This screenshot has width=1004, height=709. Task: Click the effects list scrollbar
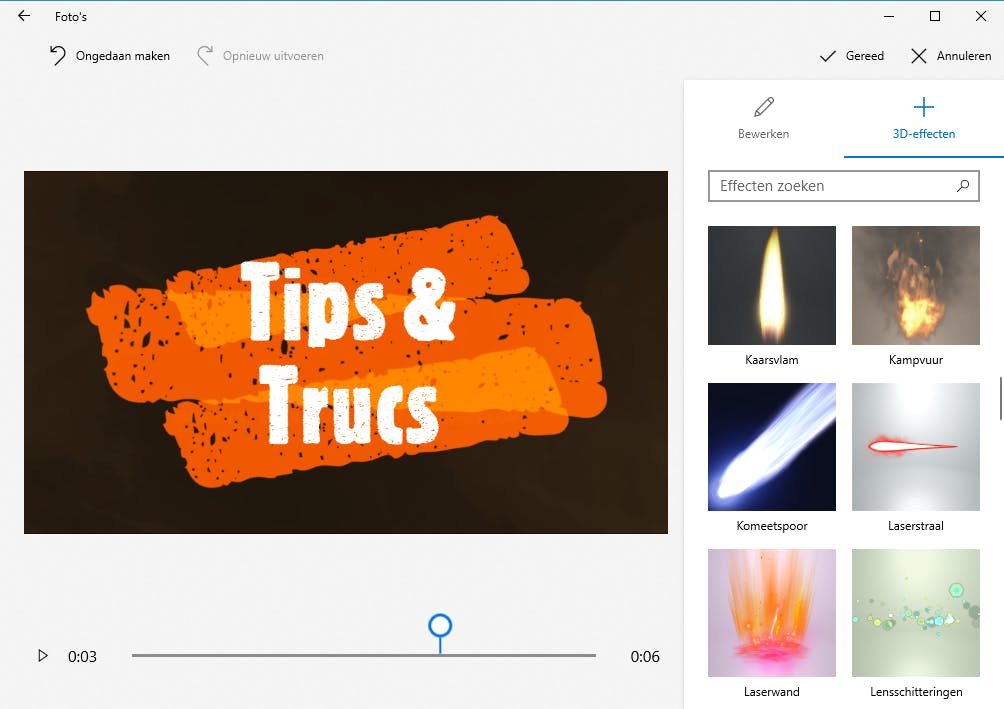[1001, 398]
